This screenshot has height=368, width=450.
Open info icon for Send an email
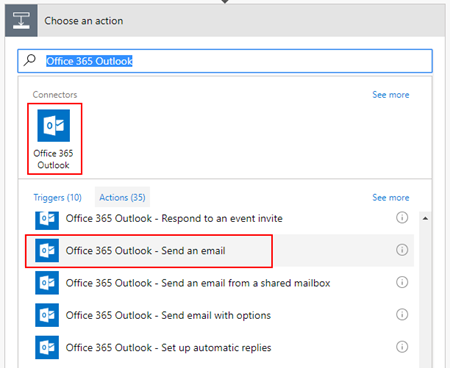pyautogui.click(x=402, y=250)
